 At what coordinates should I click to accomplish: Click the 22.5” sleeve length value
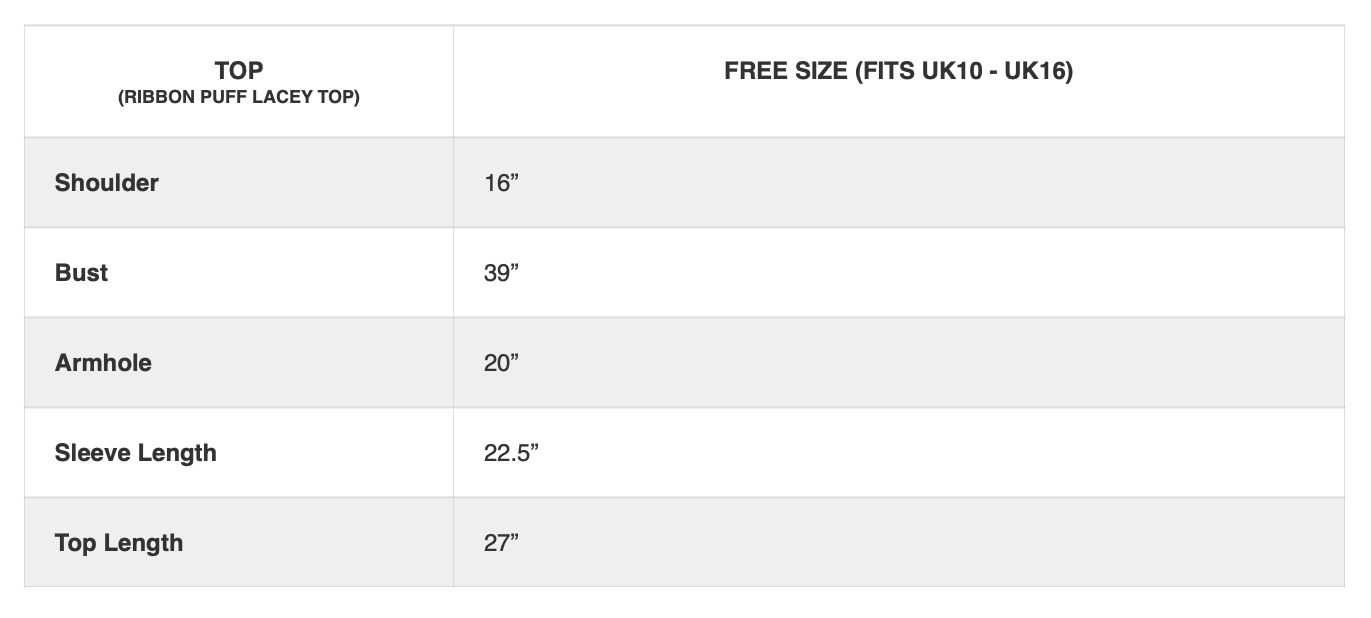(511, 453)
